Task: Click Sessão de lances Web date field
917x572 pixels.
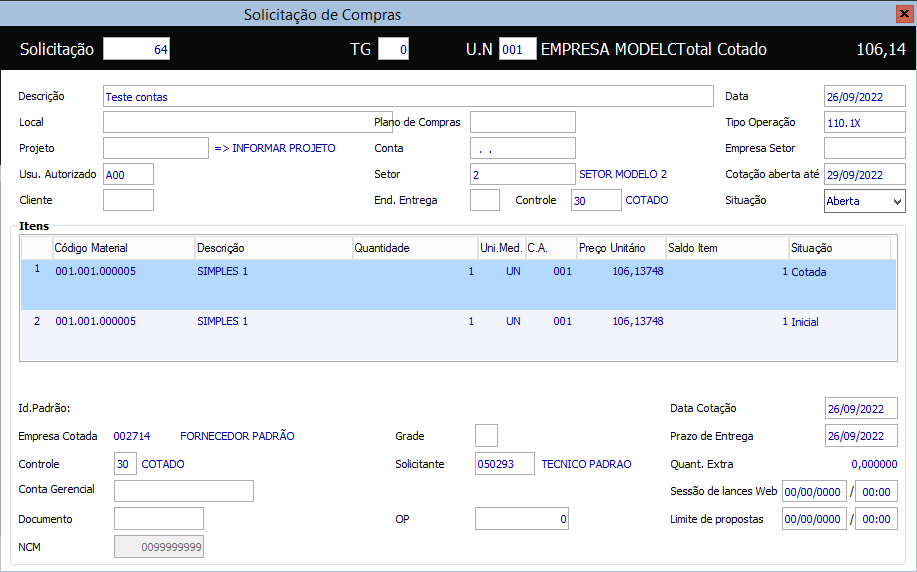Action: [814, 492]
